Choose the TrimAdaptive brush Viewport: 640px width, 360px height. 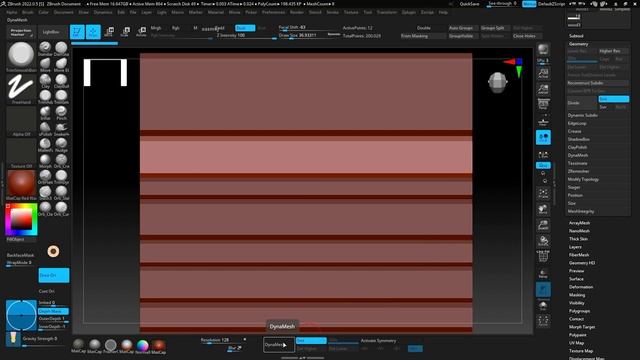pos(45,96)
